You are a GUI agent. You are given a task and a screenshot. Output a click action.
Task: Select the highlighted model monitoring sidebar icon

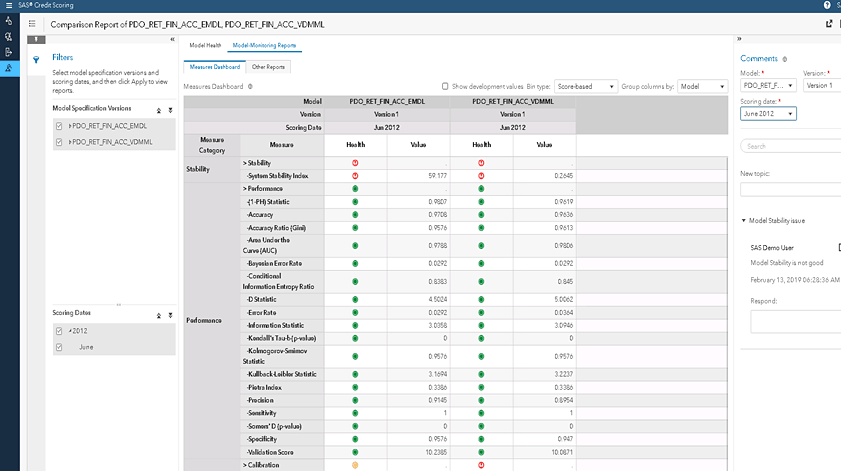(x=9, y=68)
